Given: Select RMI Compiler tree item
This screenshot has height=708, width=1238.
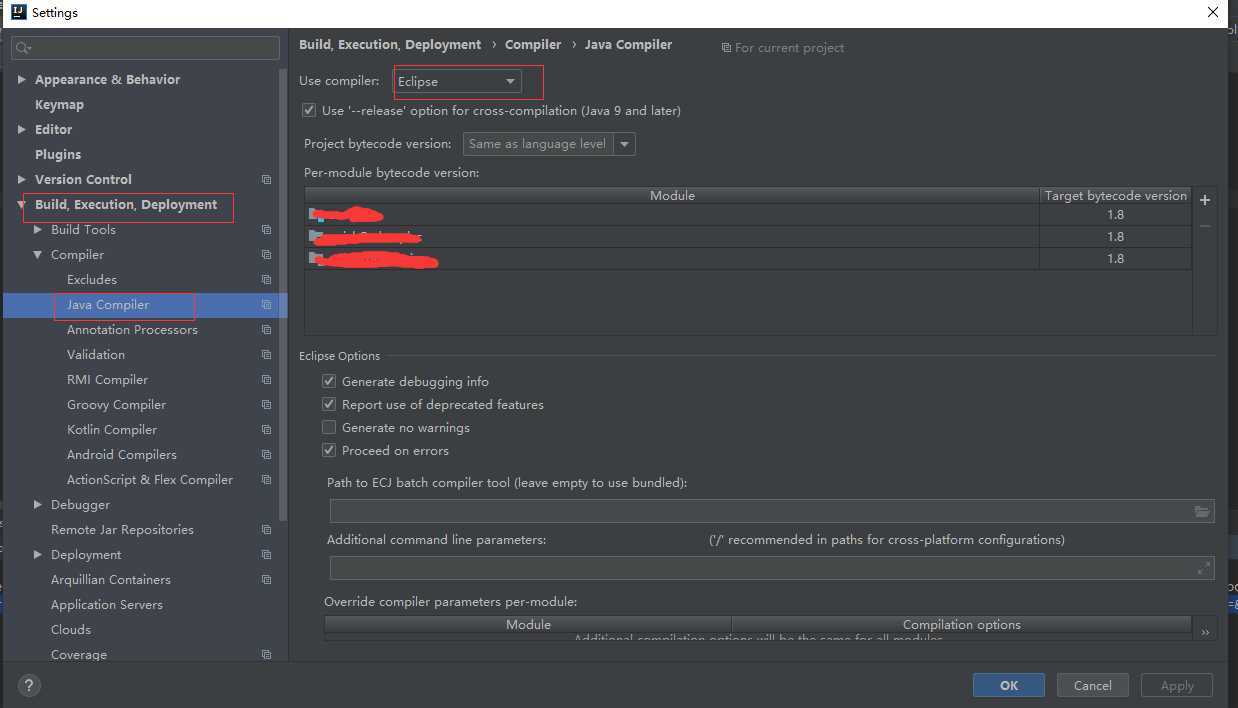Looking at the screenshot, I should [107, 380].
